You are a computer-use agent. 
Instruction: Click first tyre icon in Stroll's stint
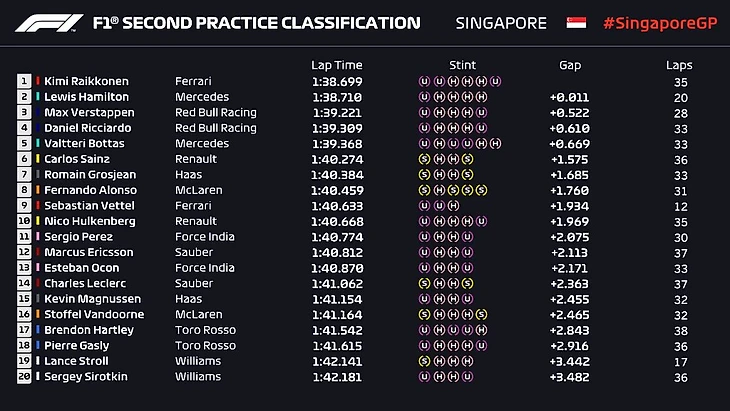(424, 362)
